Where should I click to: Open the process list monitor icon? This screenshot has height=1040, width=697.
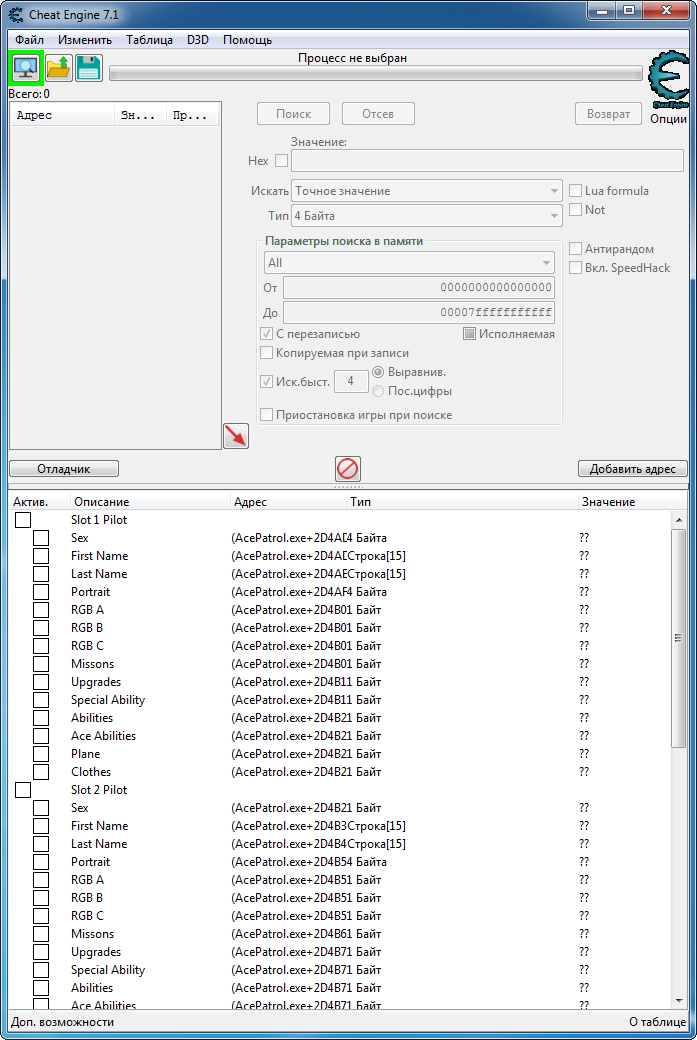click(x=26, y=68)
